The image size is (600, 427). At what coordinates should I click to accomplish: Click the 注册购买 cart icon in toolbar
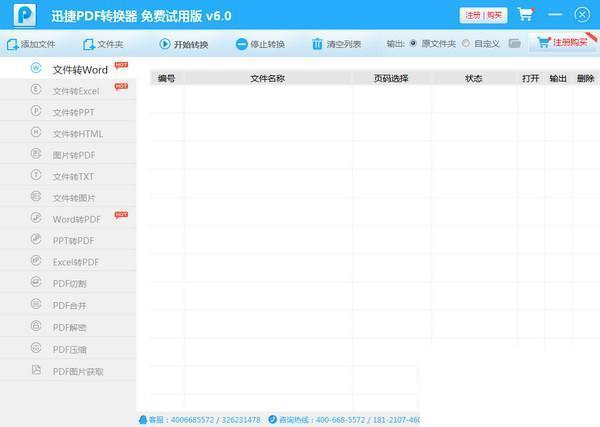click(543, 42)
